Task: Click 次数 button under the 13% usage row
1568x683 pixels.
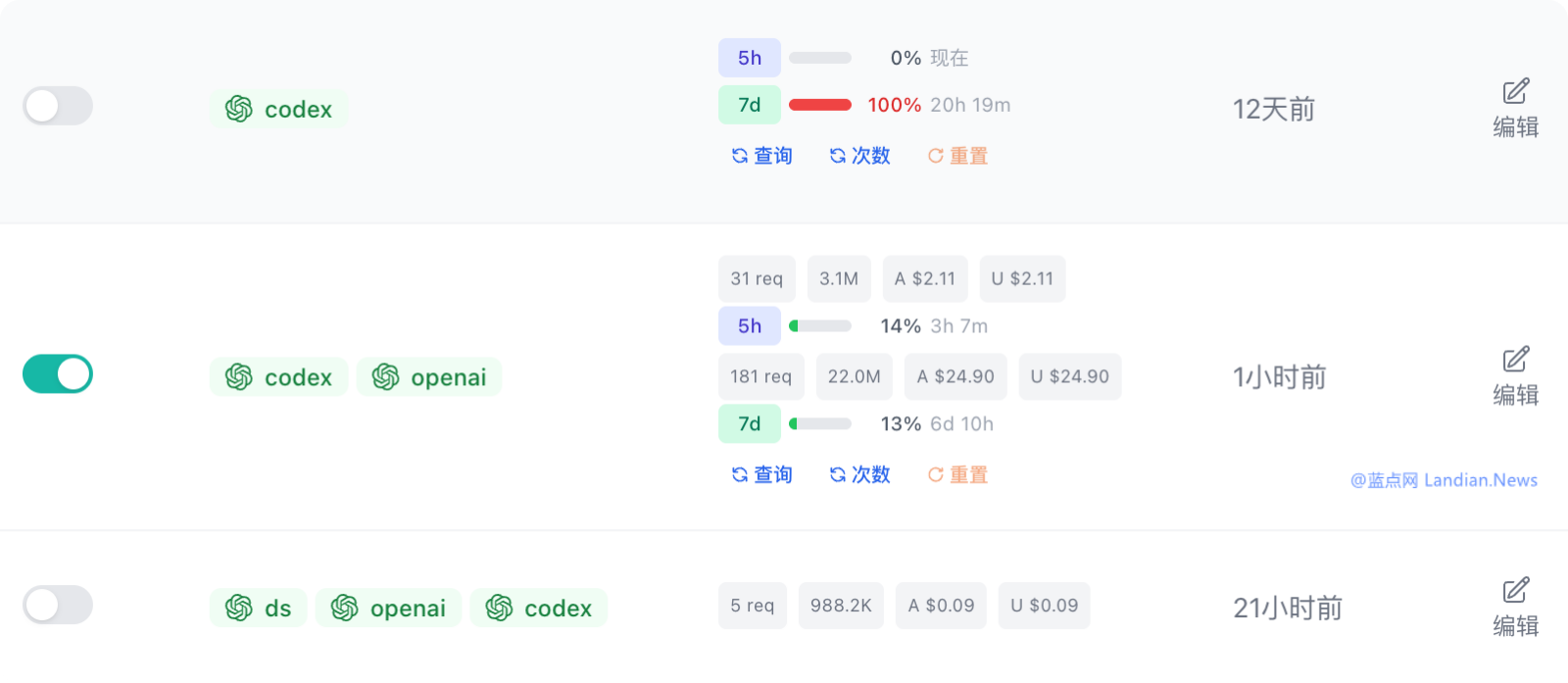Action: [x=859, y=474]
